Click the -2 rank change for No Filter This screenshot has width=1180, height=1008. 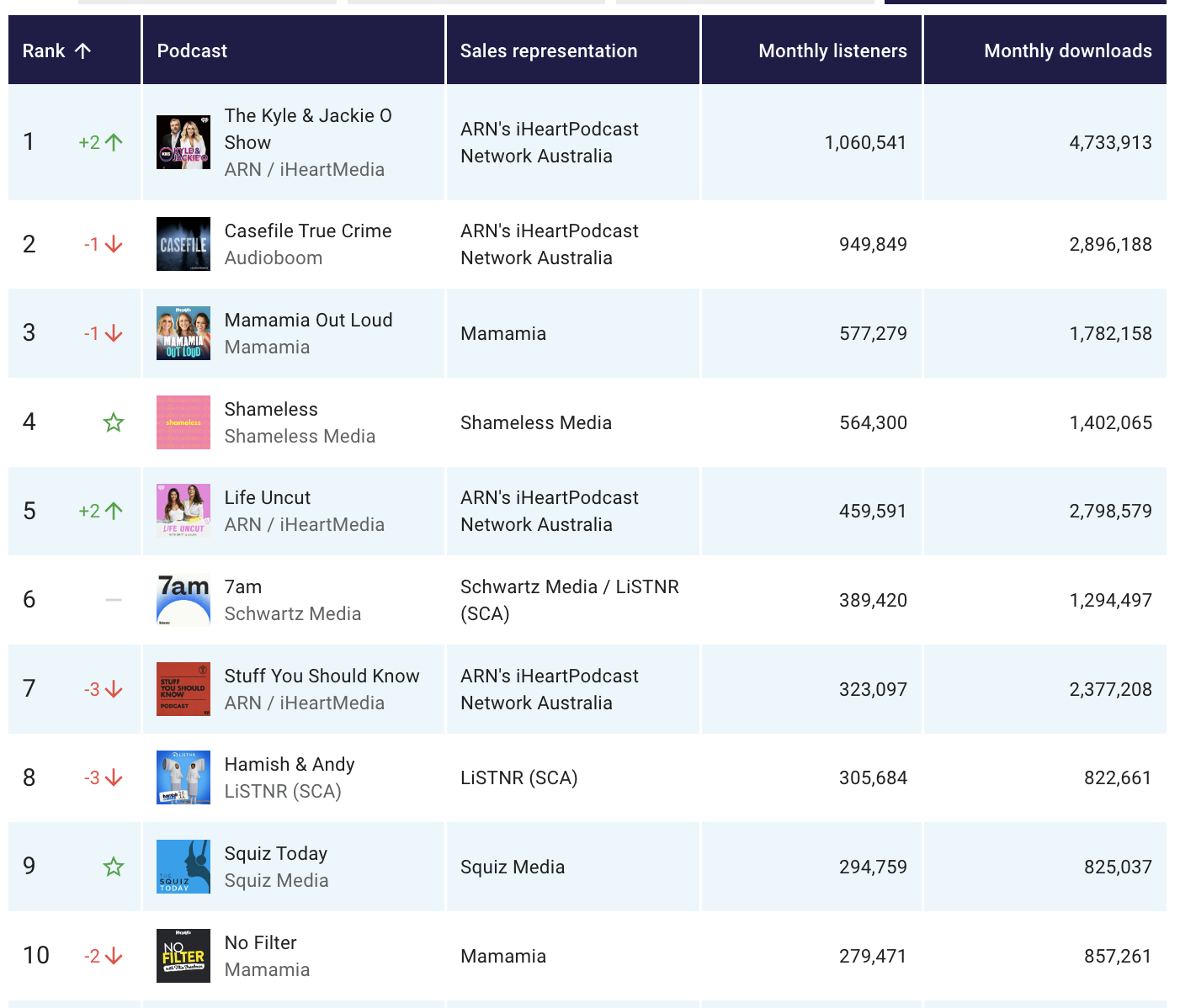tap(92, 956)
